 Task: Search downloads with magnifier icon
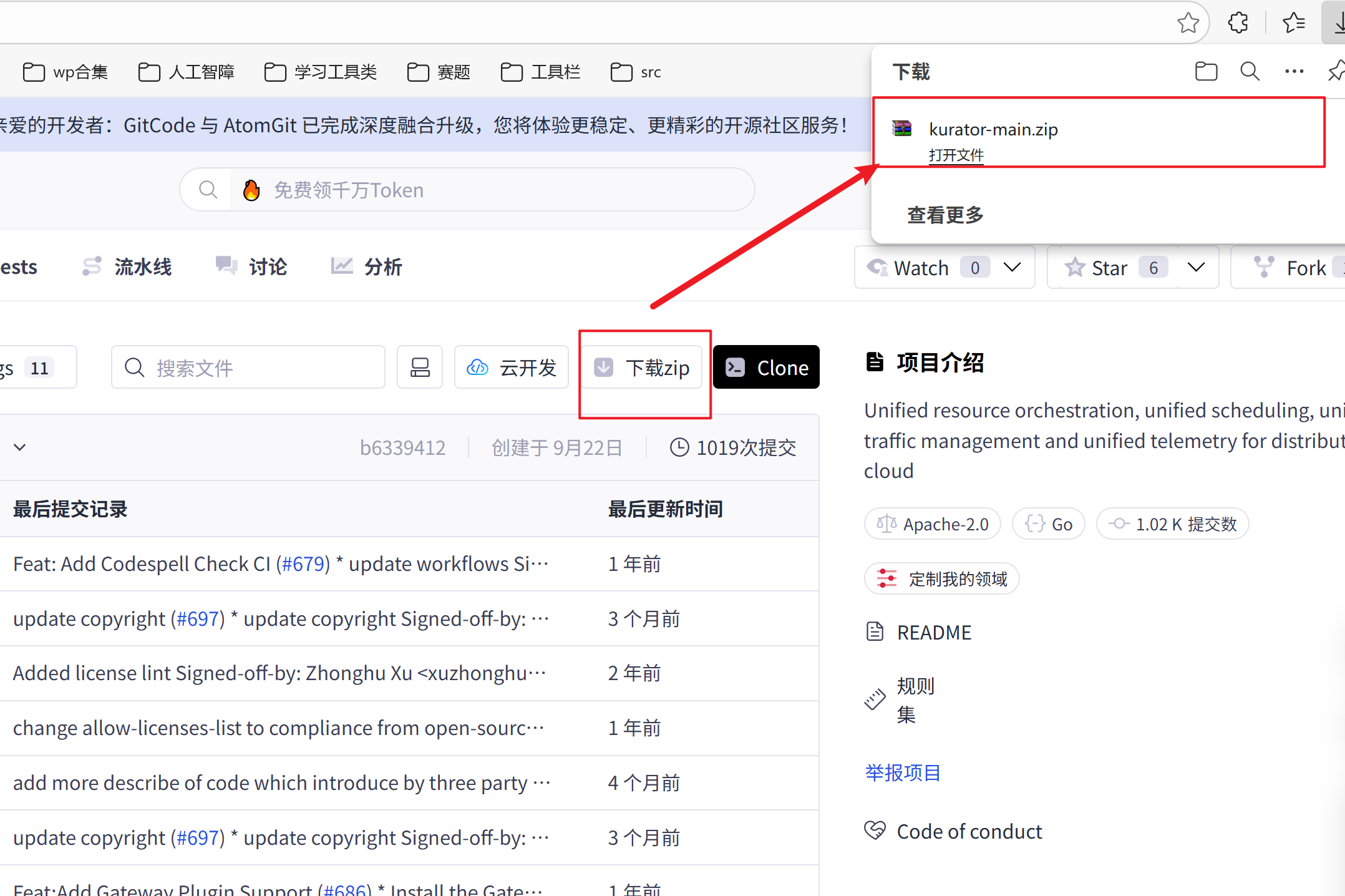tap(1250, 72)
